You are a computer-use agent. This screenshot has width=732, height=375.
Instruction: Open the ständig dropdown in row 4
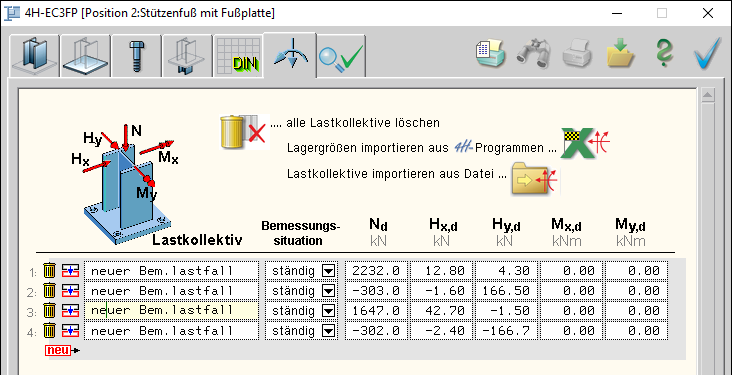coord(329,331)
